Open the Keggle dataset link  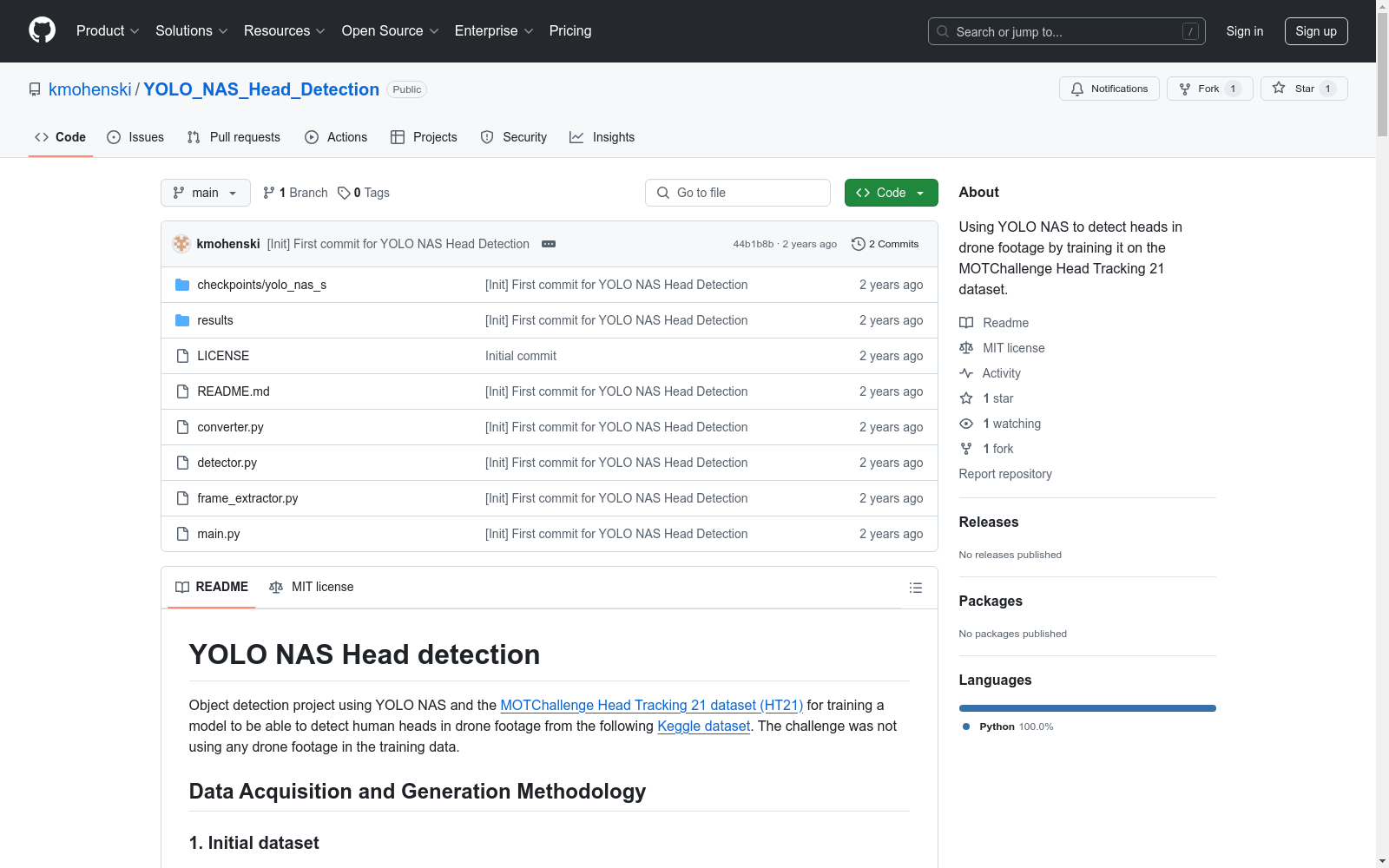click(703, 726)
